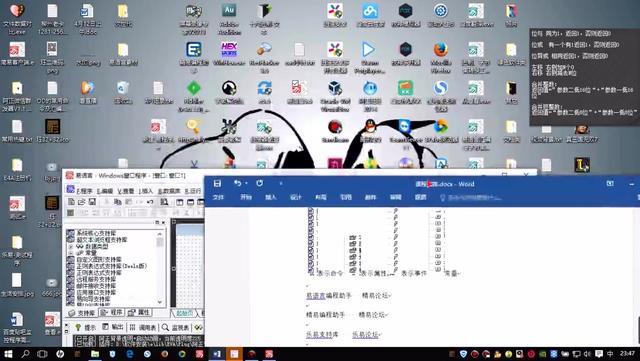Open the E.编辑 menu in 易语言
The height and width of the screenshot is (361, 640).
pos(105,191)
